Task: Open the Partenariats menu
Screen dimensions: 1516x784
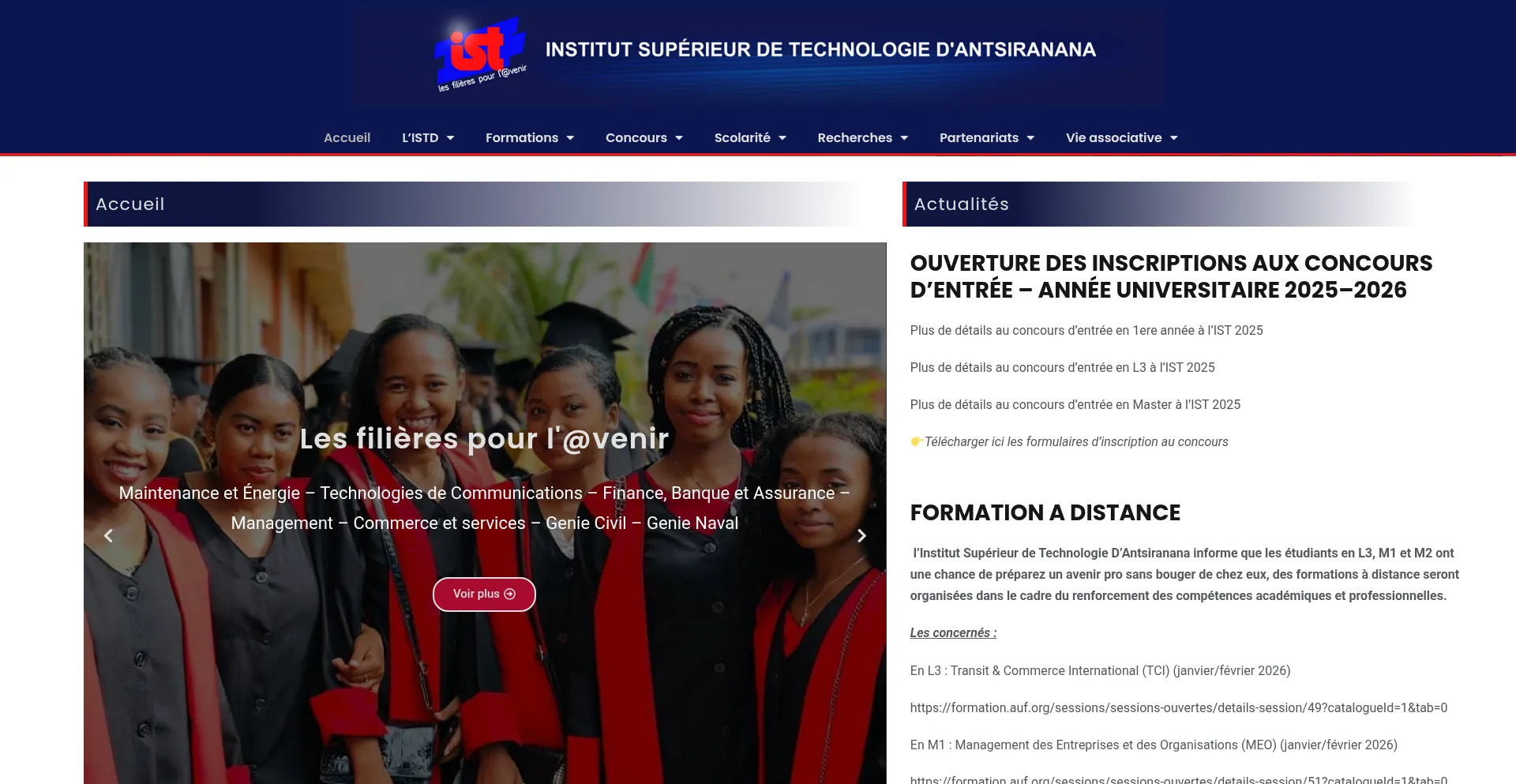Action: click(987, 138)
